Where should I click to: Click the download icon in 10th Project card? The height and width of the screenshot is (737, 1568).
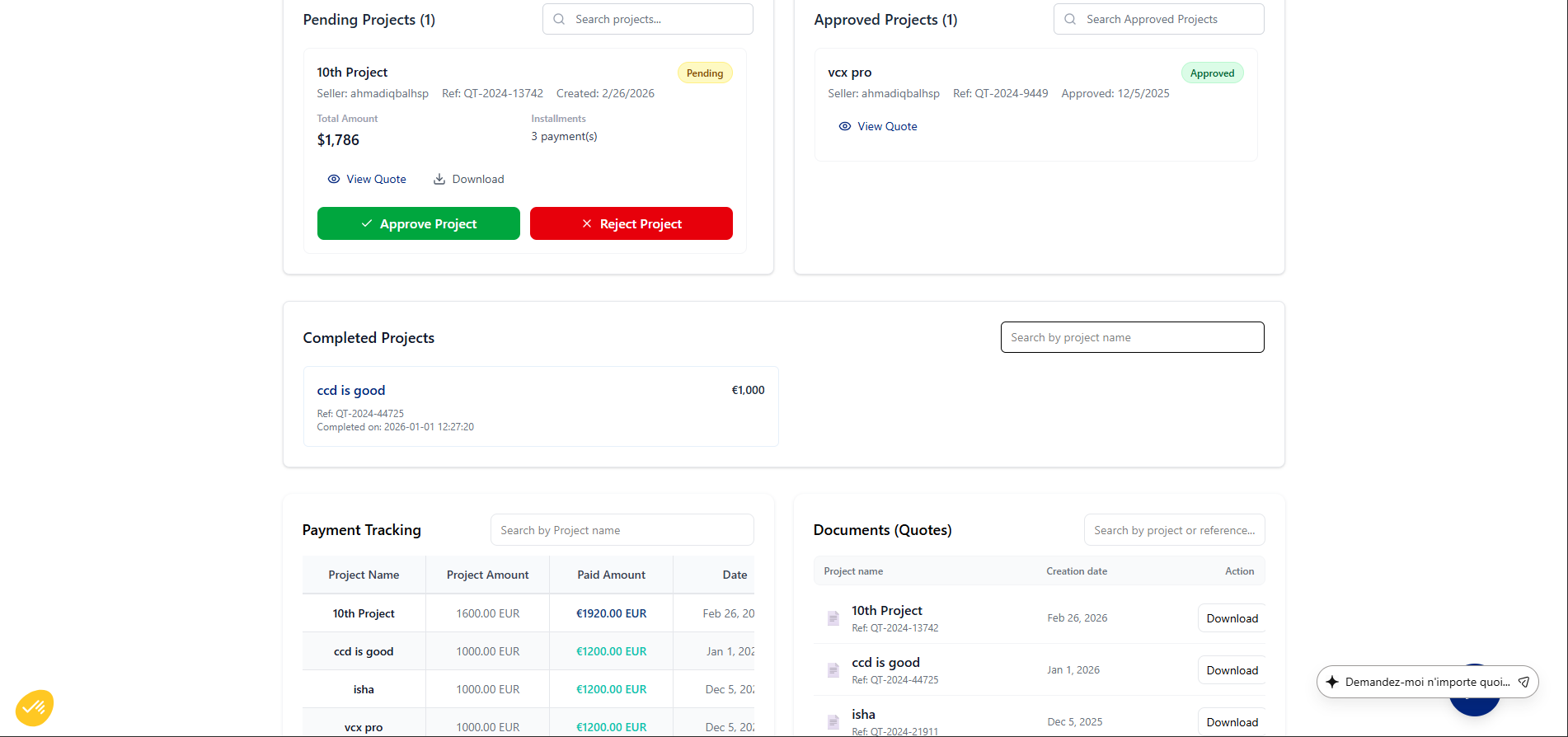[439, 179]
